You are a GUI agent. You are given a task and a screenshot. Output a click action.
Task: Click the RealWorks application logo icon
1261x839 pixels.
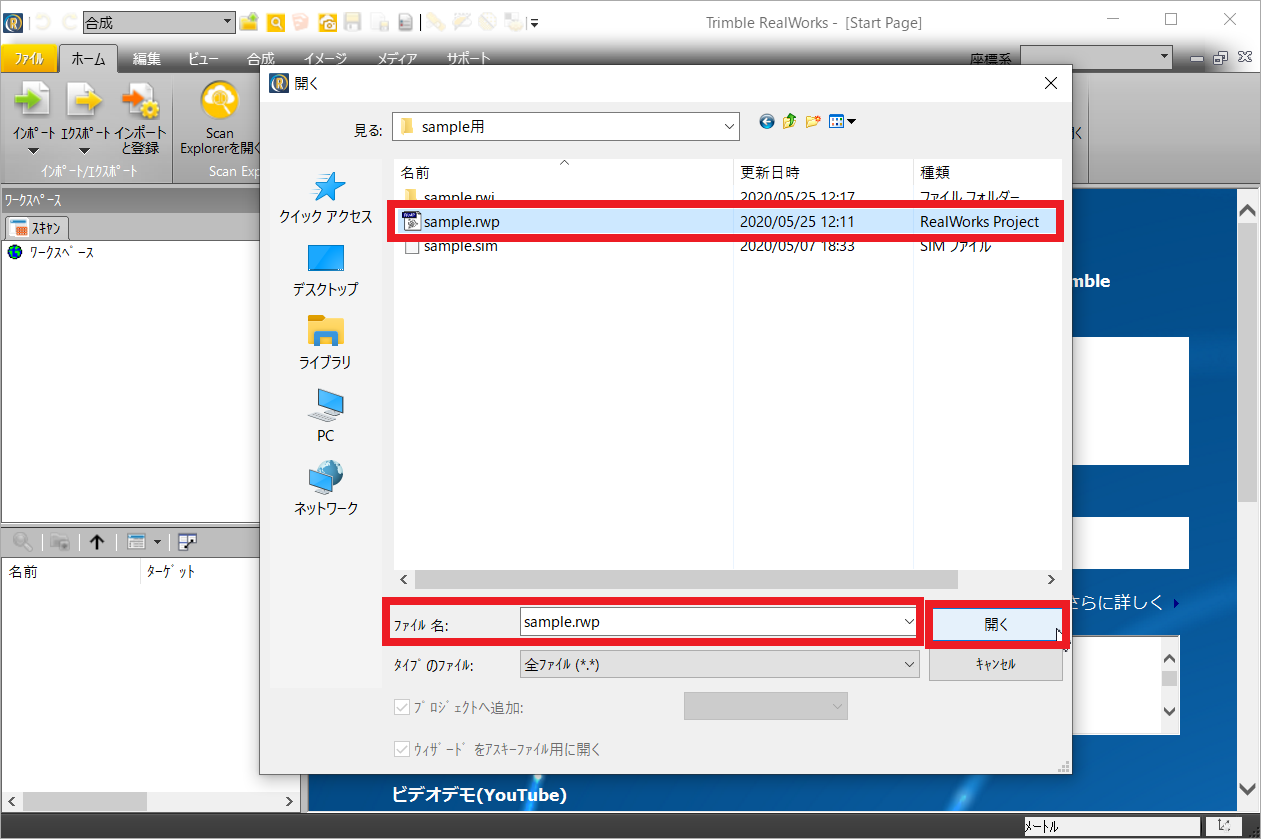[13, 22]
